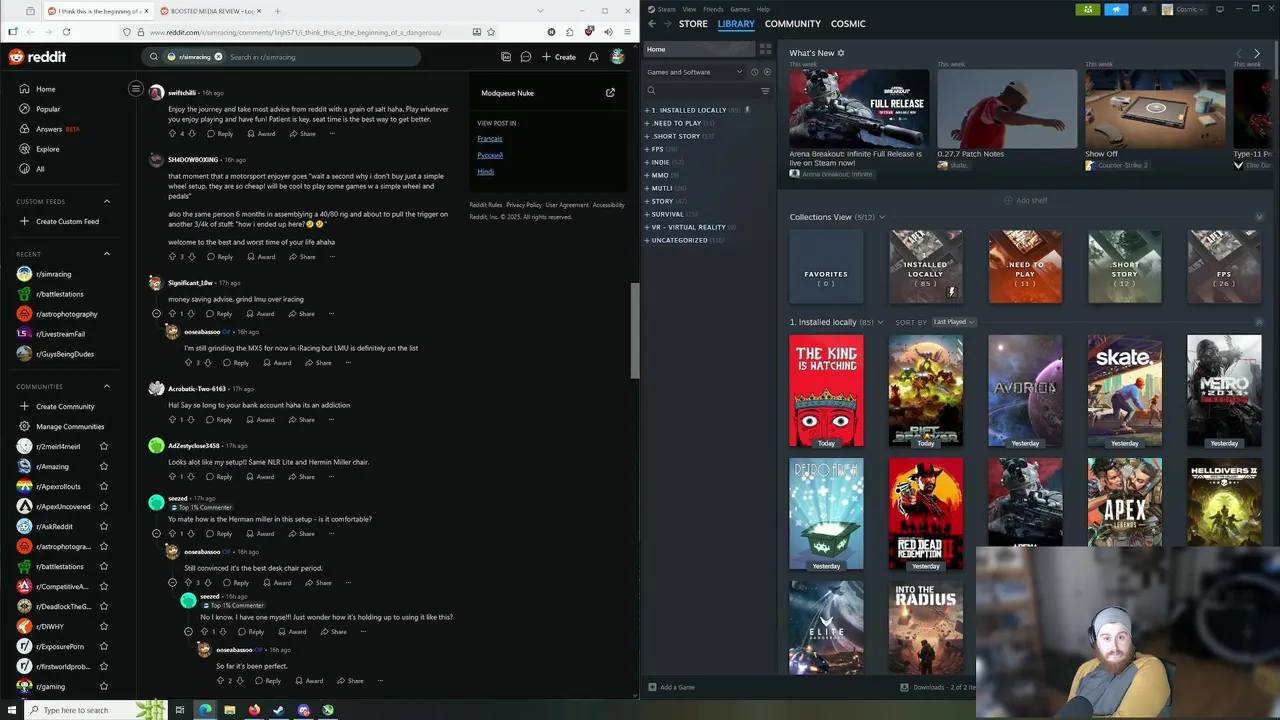Viewport: 1280px width, 720px height.
Task: Favorite r/2meirl4meirl with its star
Action: coord(104,447)
